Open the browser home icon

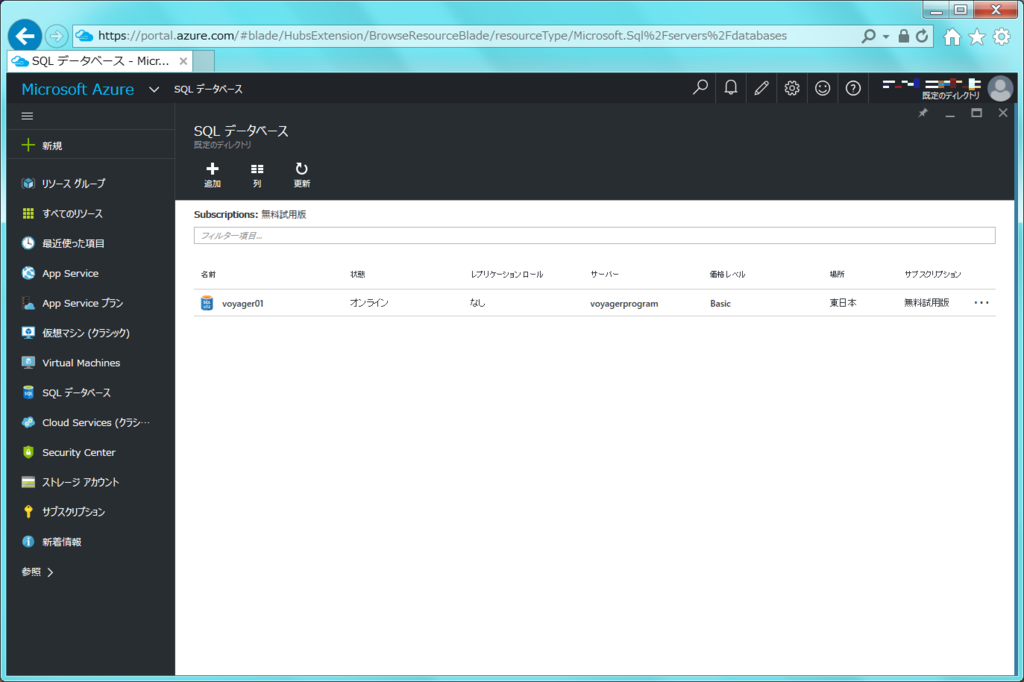952,37
